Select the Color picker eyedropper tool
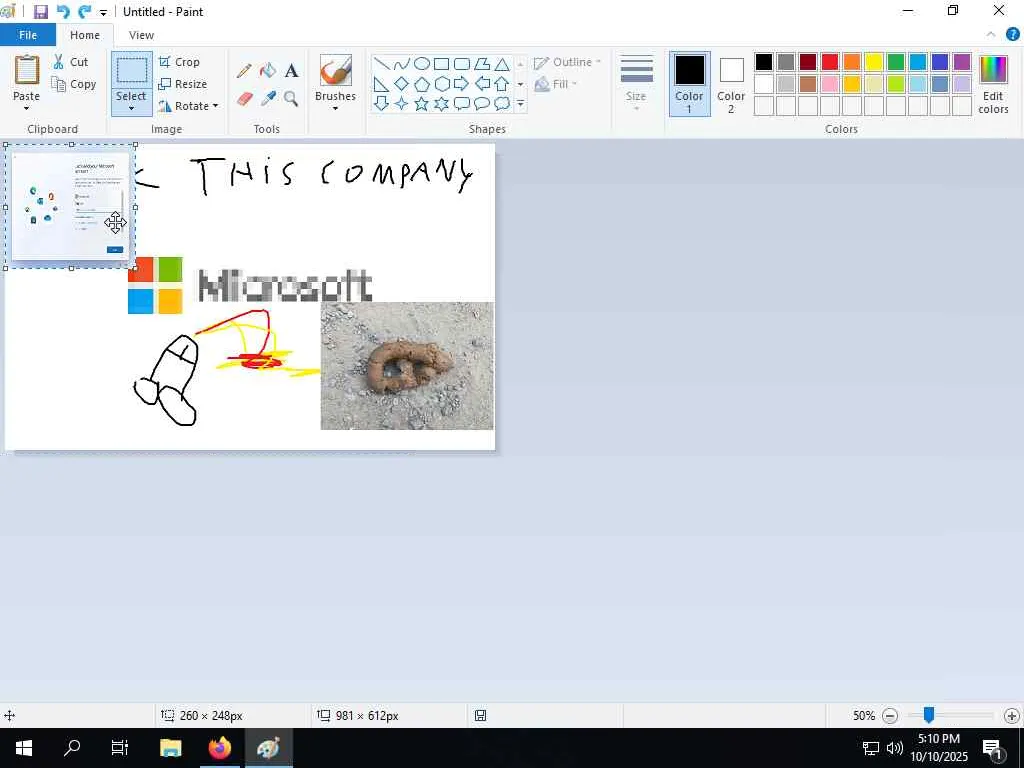This screenshot has height=768, width=1024. pos(268,99)
